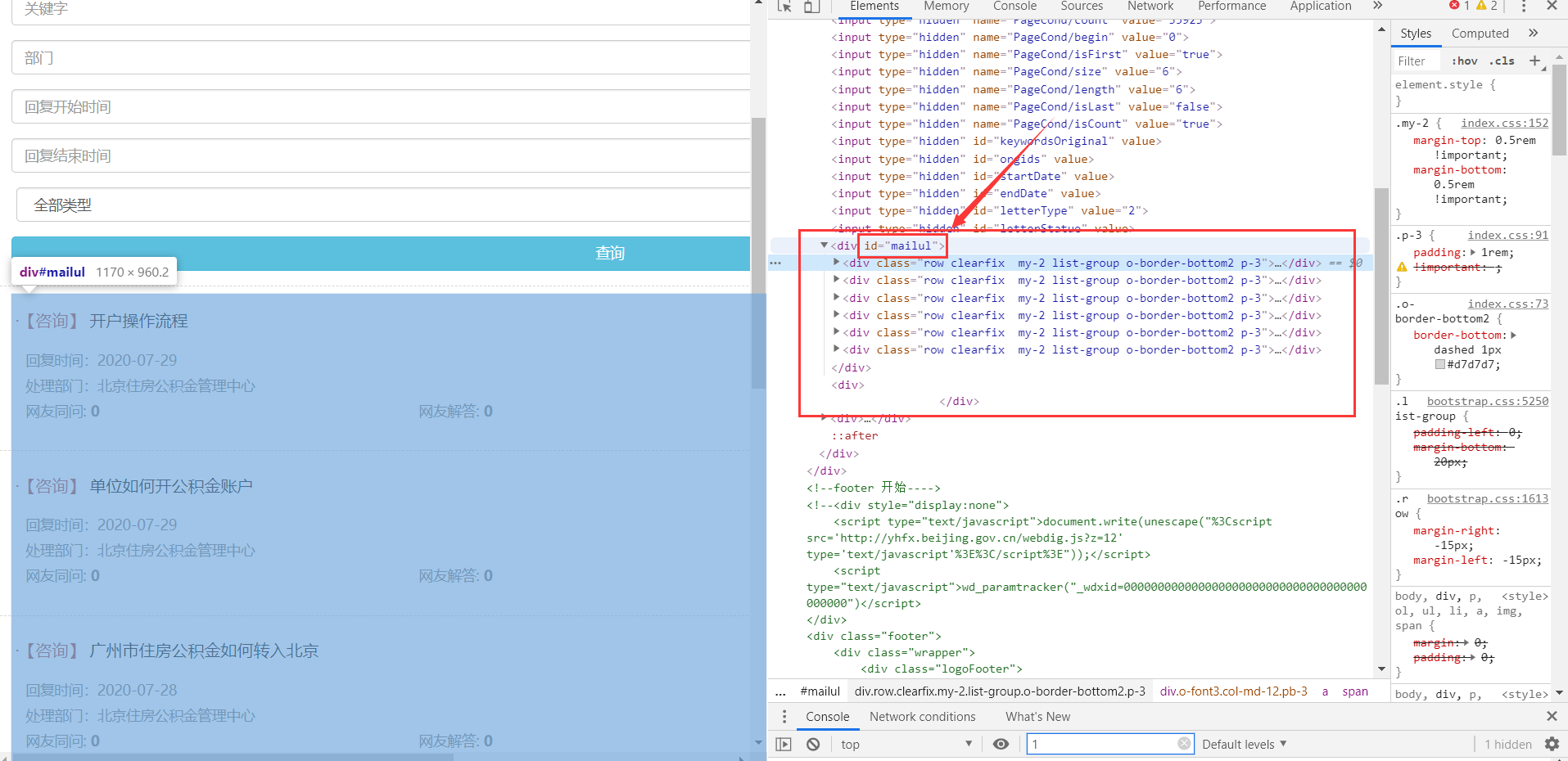Switch to Elements tab

pyautogui.click(x=874, y=6)
